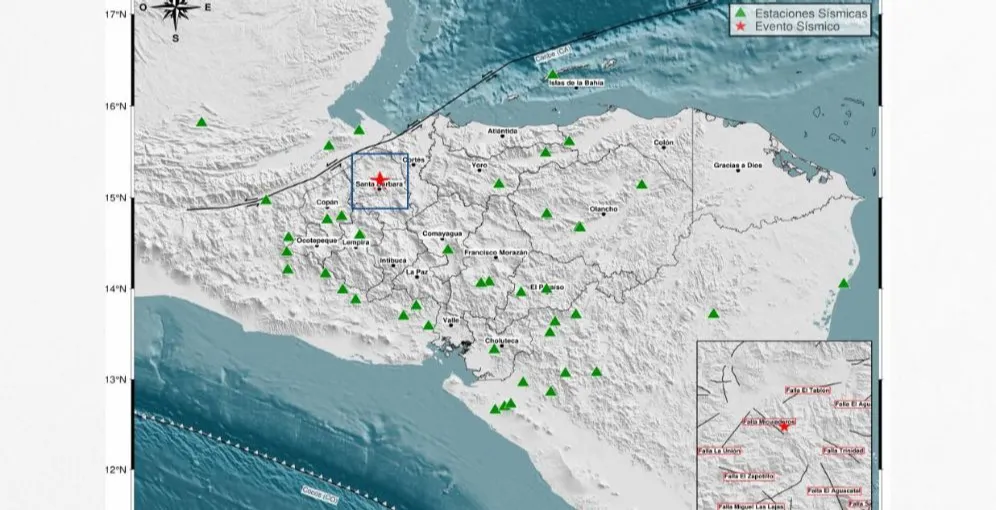Click the Falla El Tablón label
This screenshot has height=510, width=996.
808,389
